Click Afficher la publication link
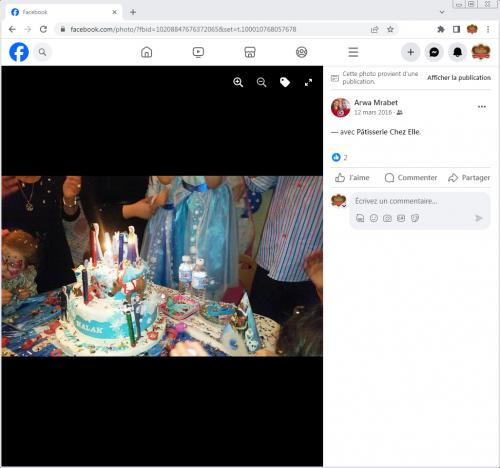The width and height of the screenshot is (500, 468). pyautogui.click(x=459, y=78)
